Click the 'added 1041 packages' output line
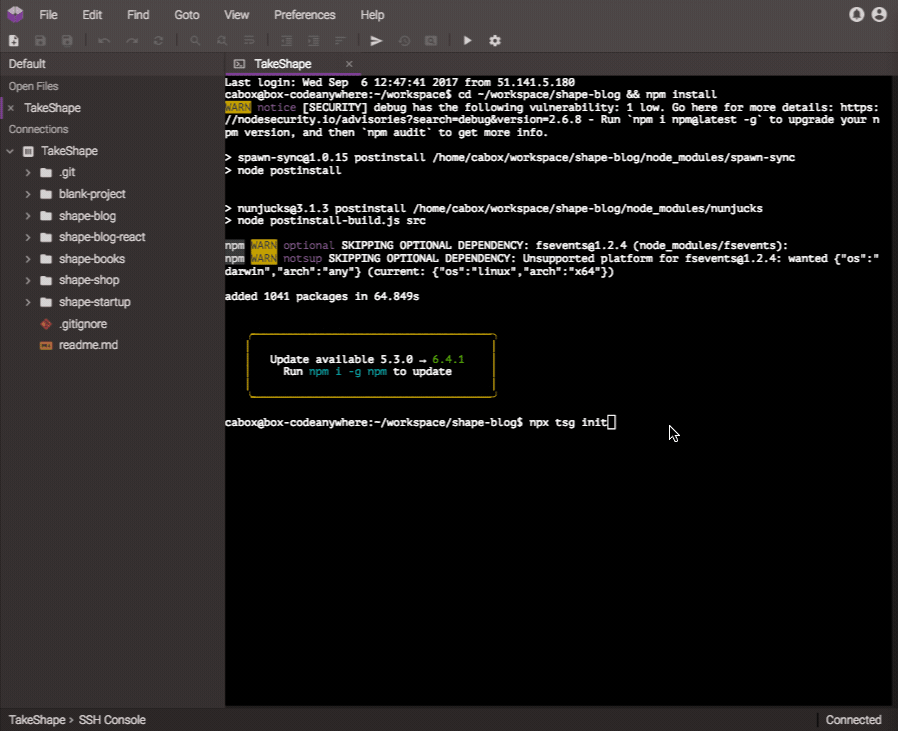Viewport: 898px width, 731px height. coord(322,297)
